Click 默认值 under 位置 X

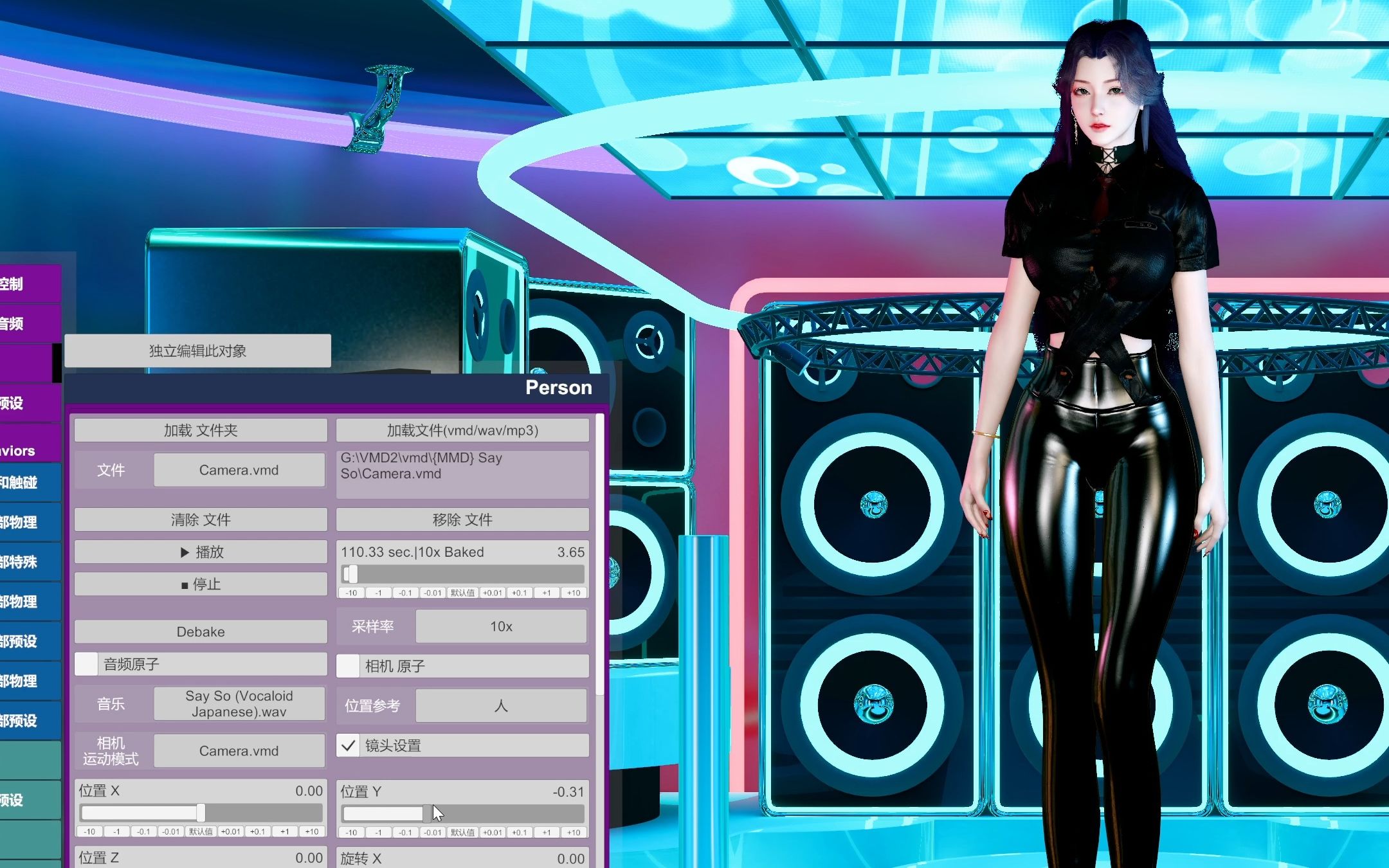click(200, 831)
